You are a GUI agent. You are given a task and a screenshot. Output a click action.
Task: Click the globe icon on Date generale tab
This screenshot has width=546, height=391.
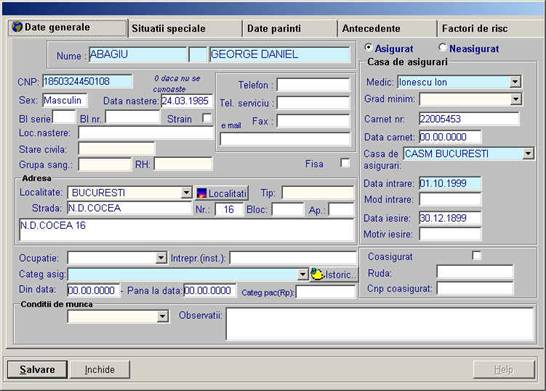(x=17, y=26)
